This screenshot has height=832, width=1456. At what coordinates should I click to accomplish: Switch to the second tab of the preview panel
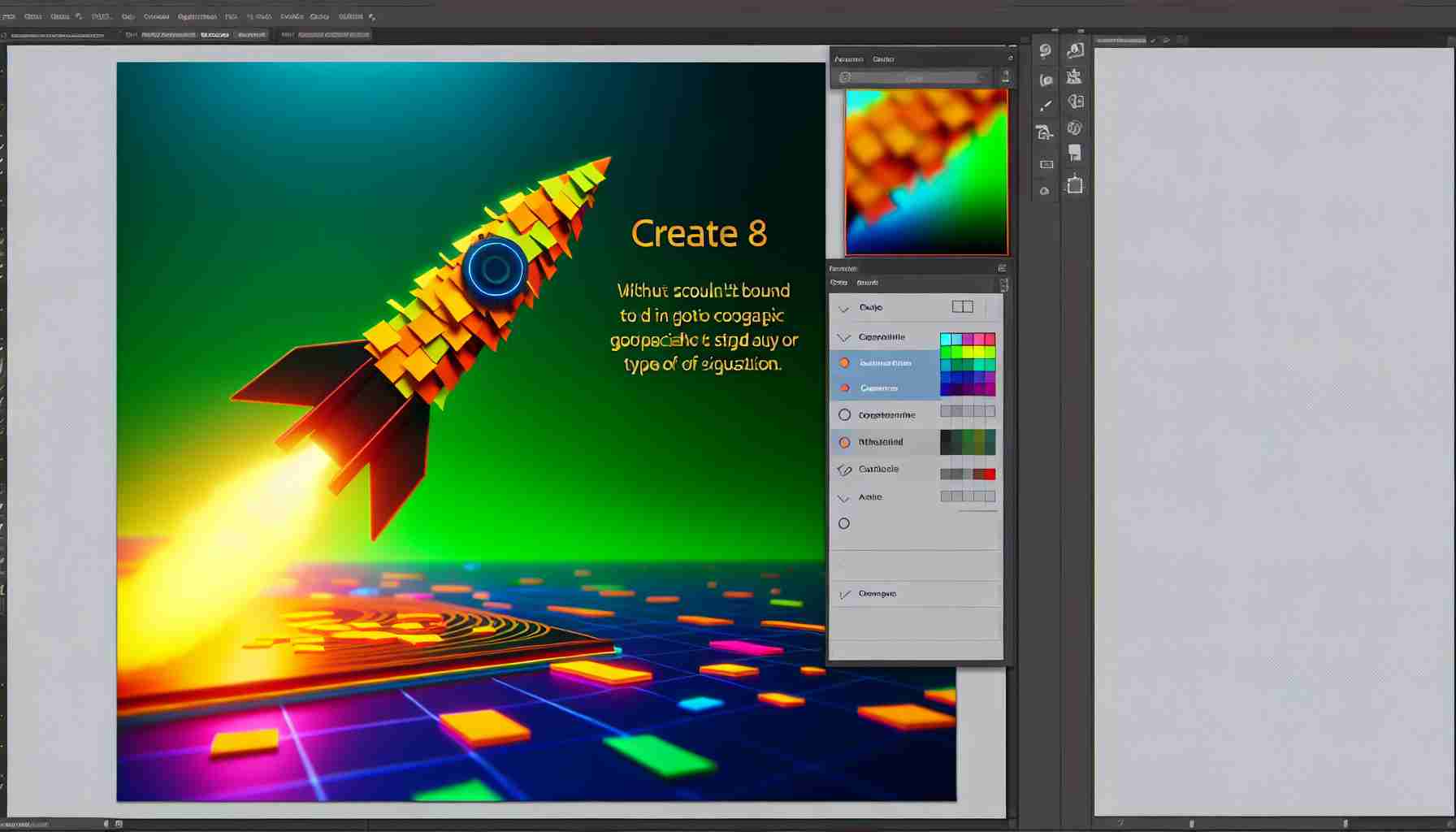(883, 59)
